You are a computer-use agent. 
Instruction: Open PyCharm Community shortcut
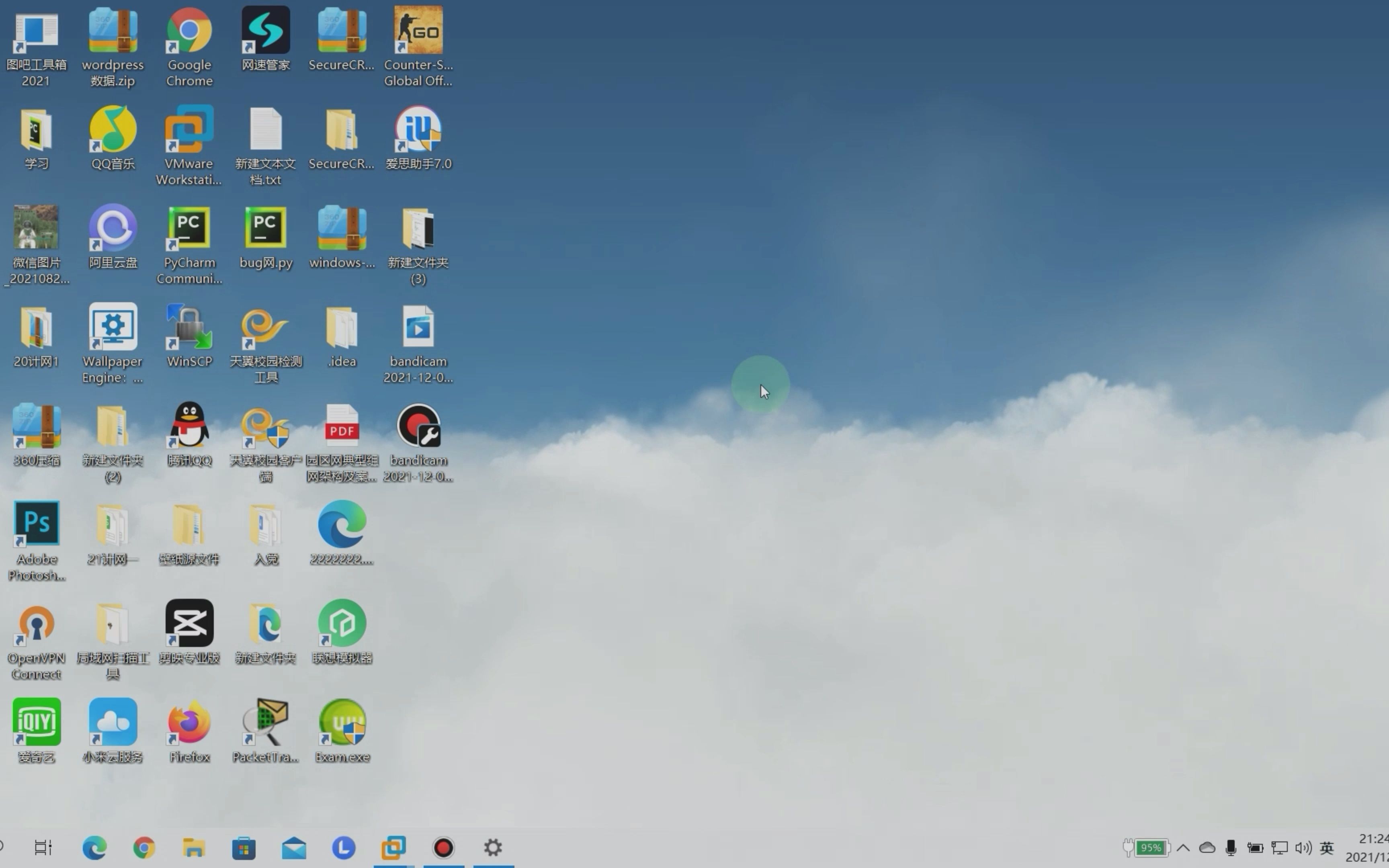(189, 245)
